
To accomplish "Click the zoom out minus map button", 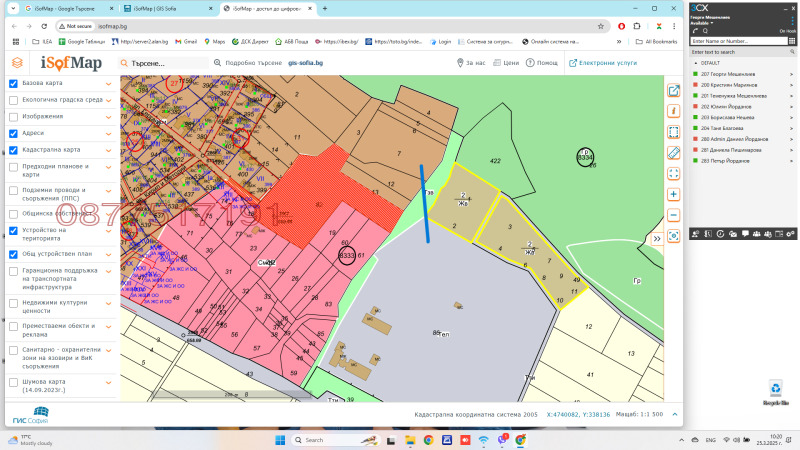I will point(673,214).
